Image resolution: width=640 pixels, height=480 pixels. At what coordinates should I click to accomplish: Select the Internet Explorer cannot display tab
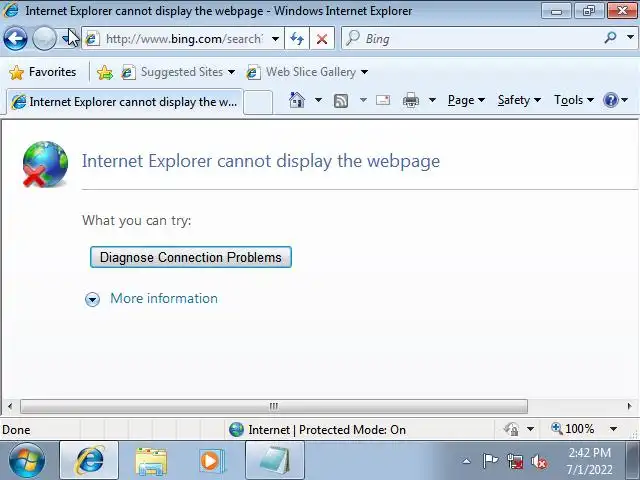click(x=125, y=102)
